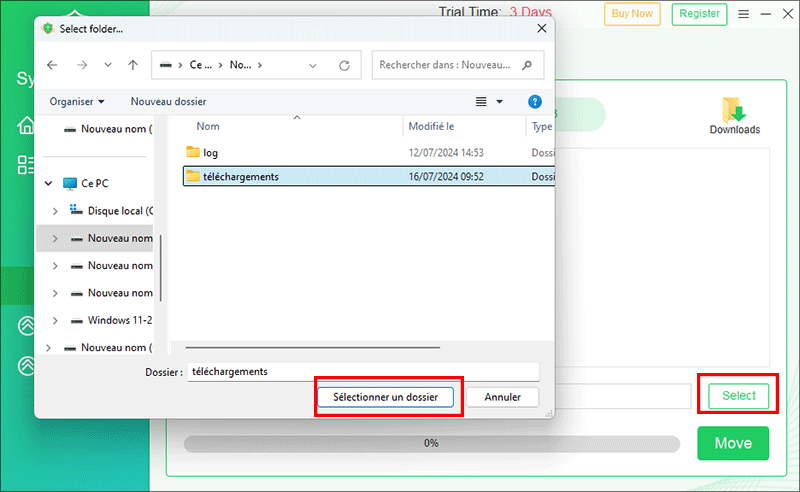Click Nouveau dossier in the toolbar
800x492 pixels.
[x=167, y=101]
